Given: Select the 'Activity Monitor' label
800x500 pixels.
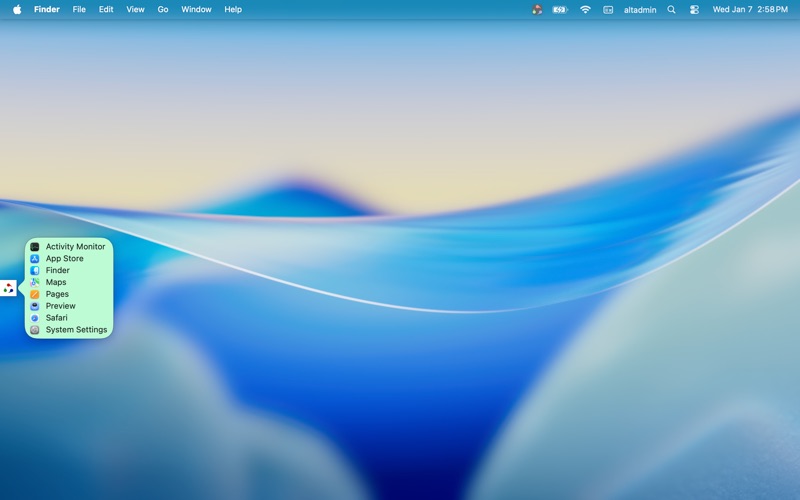Looking at the screenshot, I should [x=76, y=246].
